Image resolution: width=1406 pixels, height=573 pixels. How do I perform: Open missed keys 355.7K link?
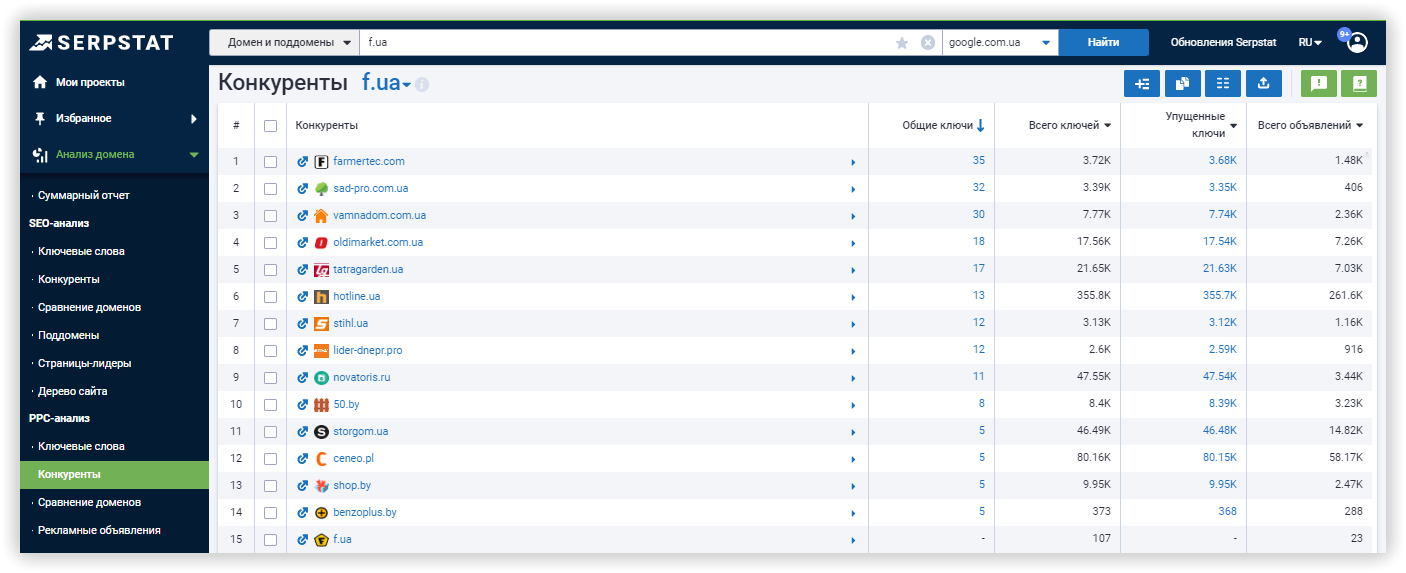click(x=1219, y=297)
